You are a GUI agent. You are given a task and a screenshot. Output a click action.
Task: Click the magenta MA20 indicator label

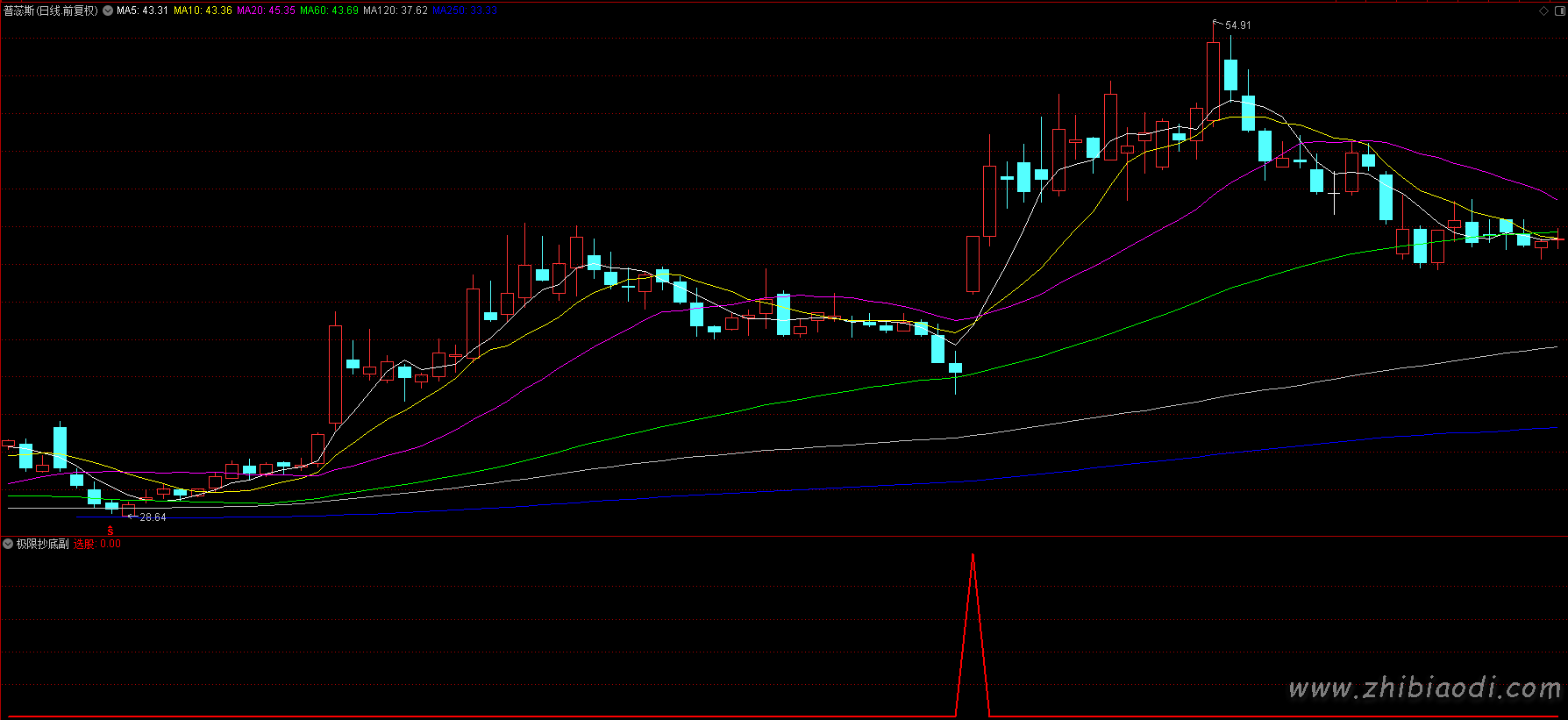pos(266,11)
